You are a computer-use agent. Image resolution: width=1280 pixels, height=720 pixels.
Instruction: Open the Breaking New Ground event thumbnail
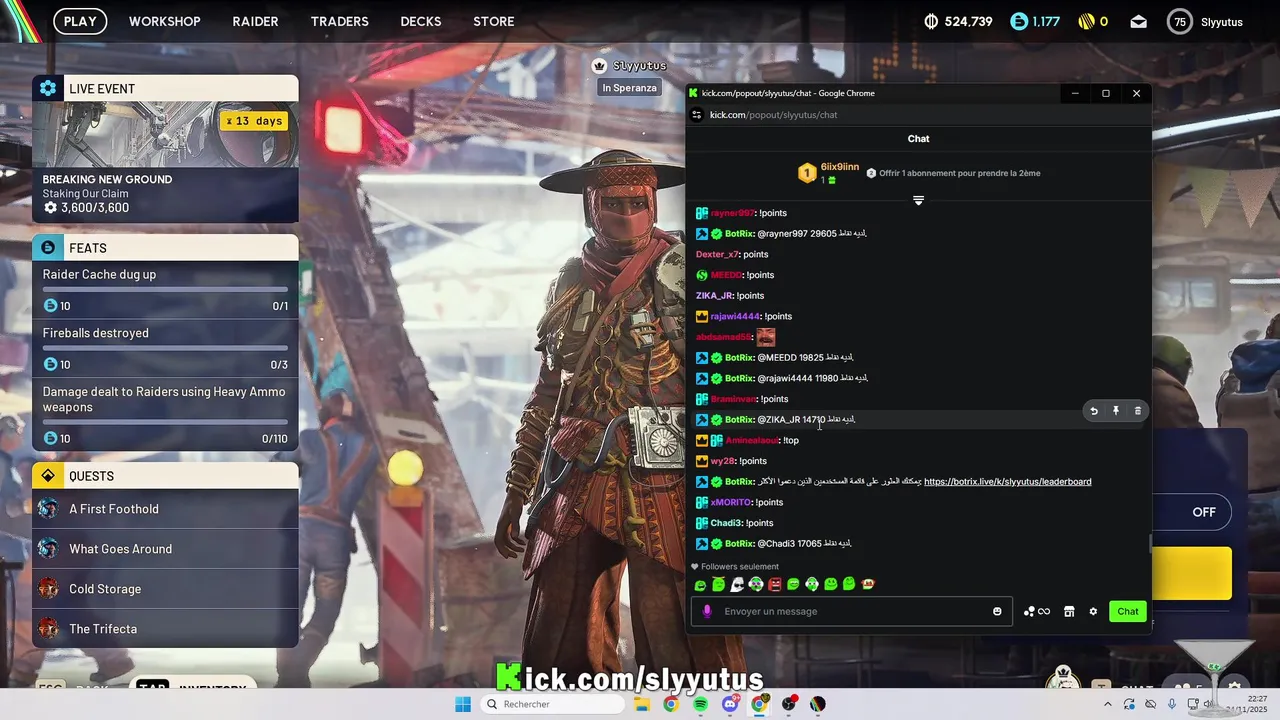(x=165, y=134)
